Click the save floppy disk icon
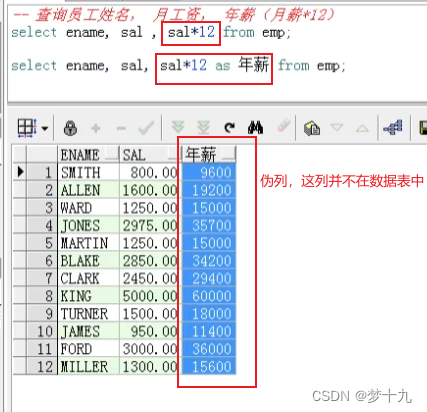 423,128
